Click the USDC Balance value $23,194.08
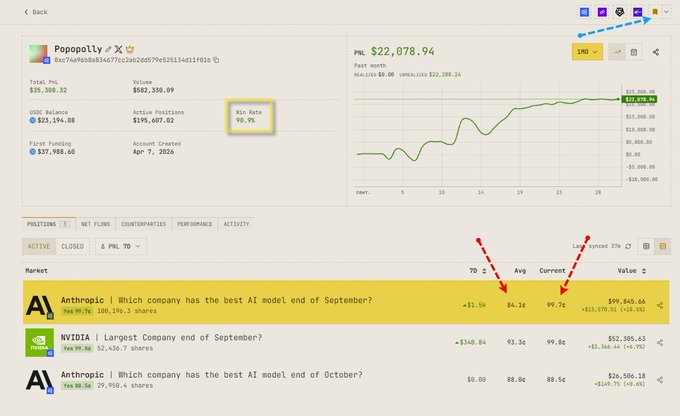Image resolution: width=680 pixels, height=416 pixels. pyautogui.click(x=56, y=121)
